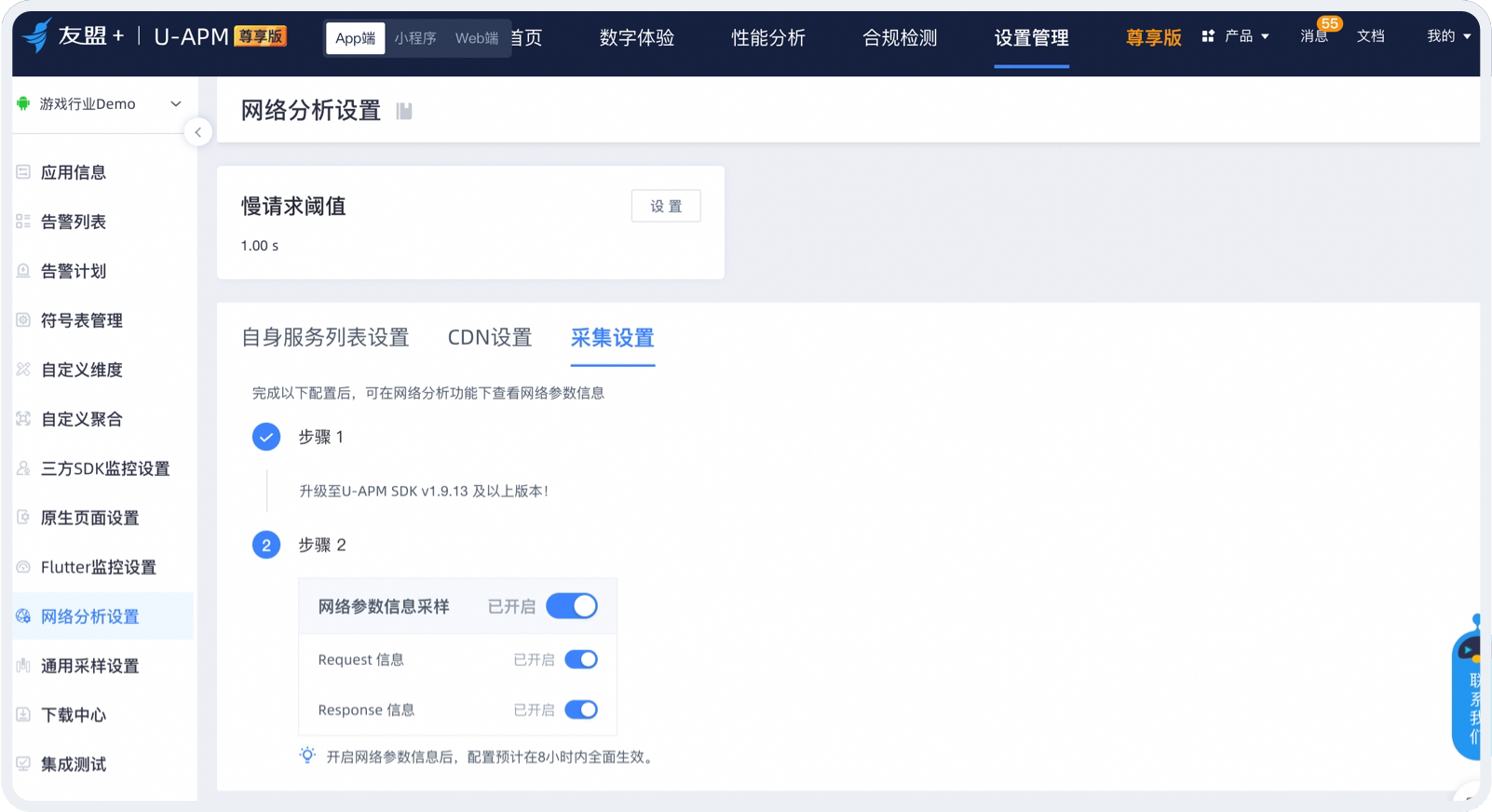Viewport: 1492px width, 812px height.
Task: Go to the 数字体验 menu
Action: [x=637, y=38]
